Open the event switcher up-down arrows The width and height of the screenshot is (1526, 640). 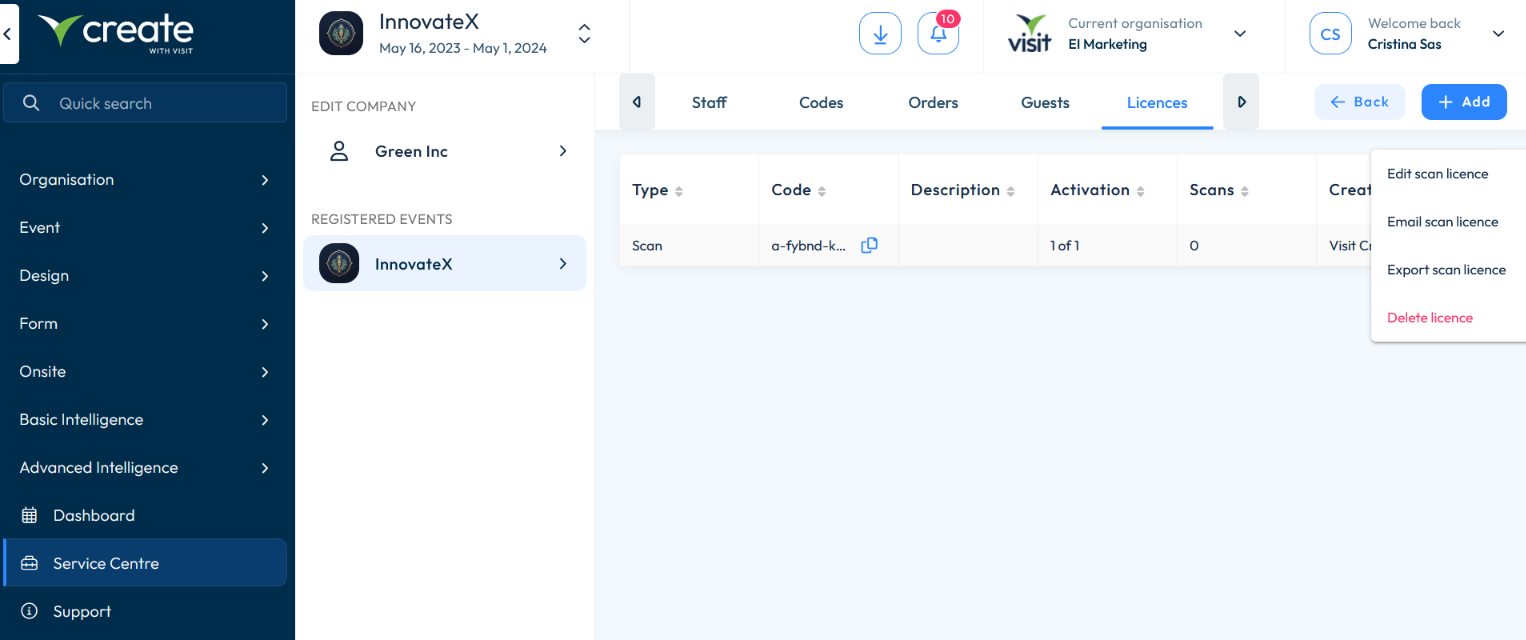tap(585, 34)
